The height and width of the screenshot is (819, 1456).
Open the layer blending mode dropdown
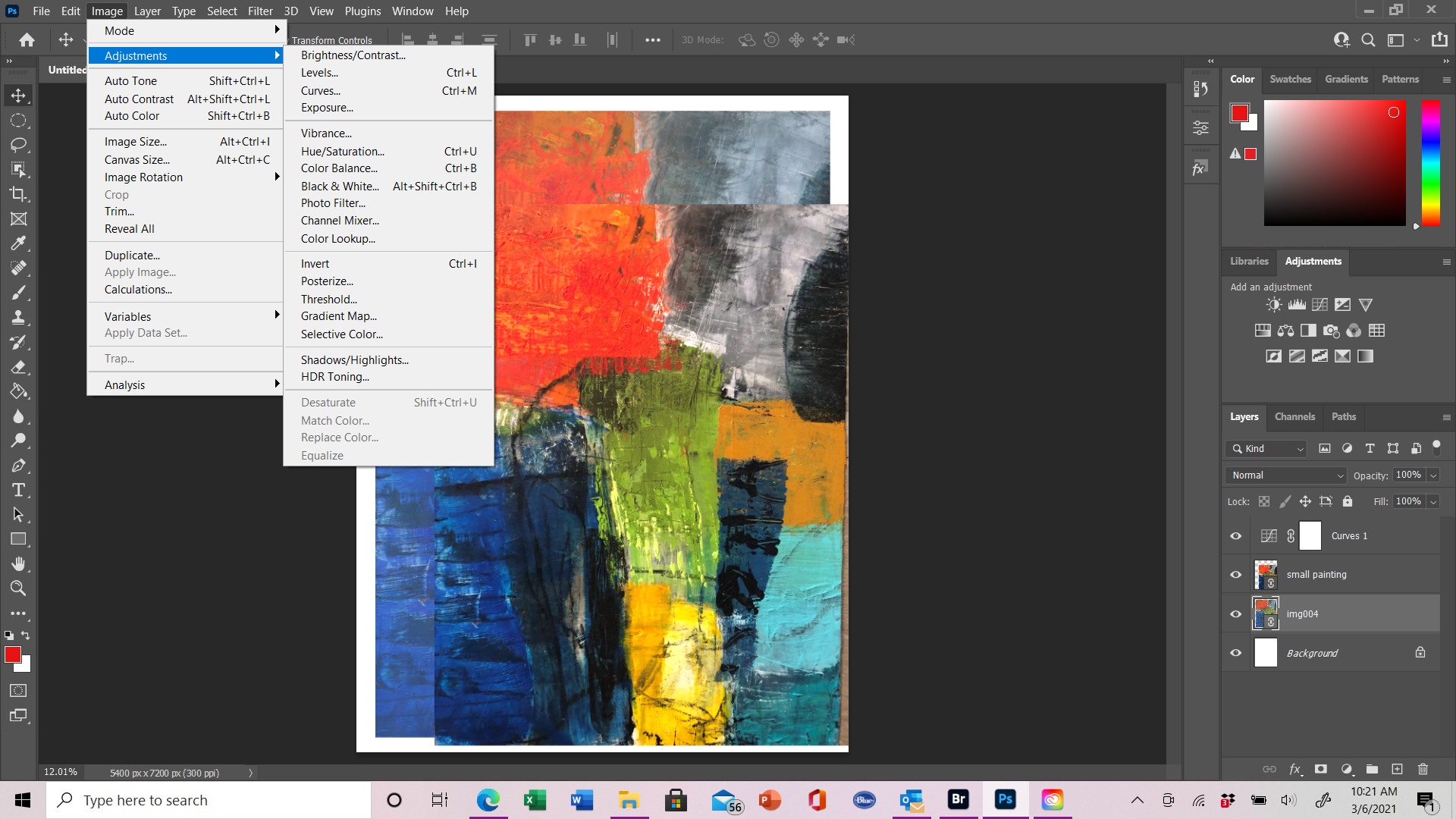pos(1285,475)
